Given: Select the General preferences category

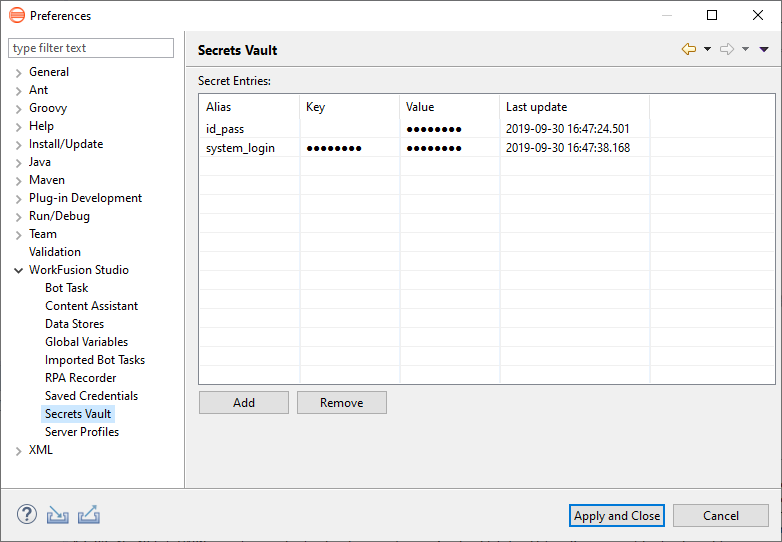Looking at the screenshot, I should (49, 72).
